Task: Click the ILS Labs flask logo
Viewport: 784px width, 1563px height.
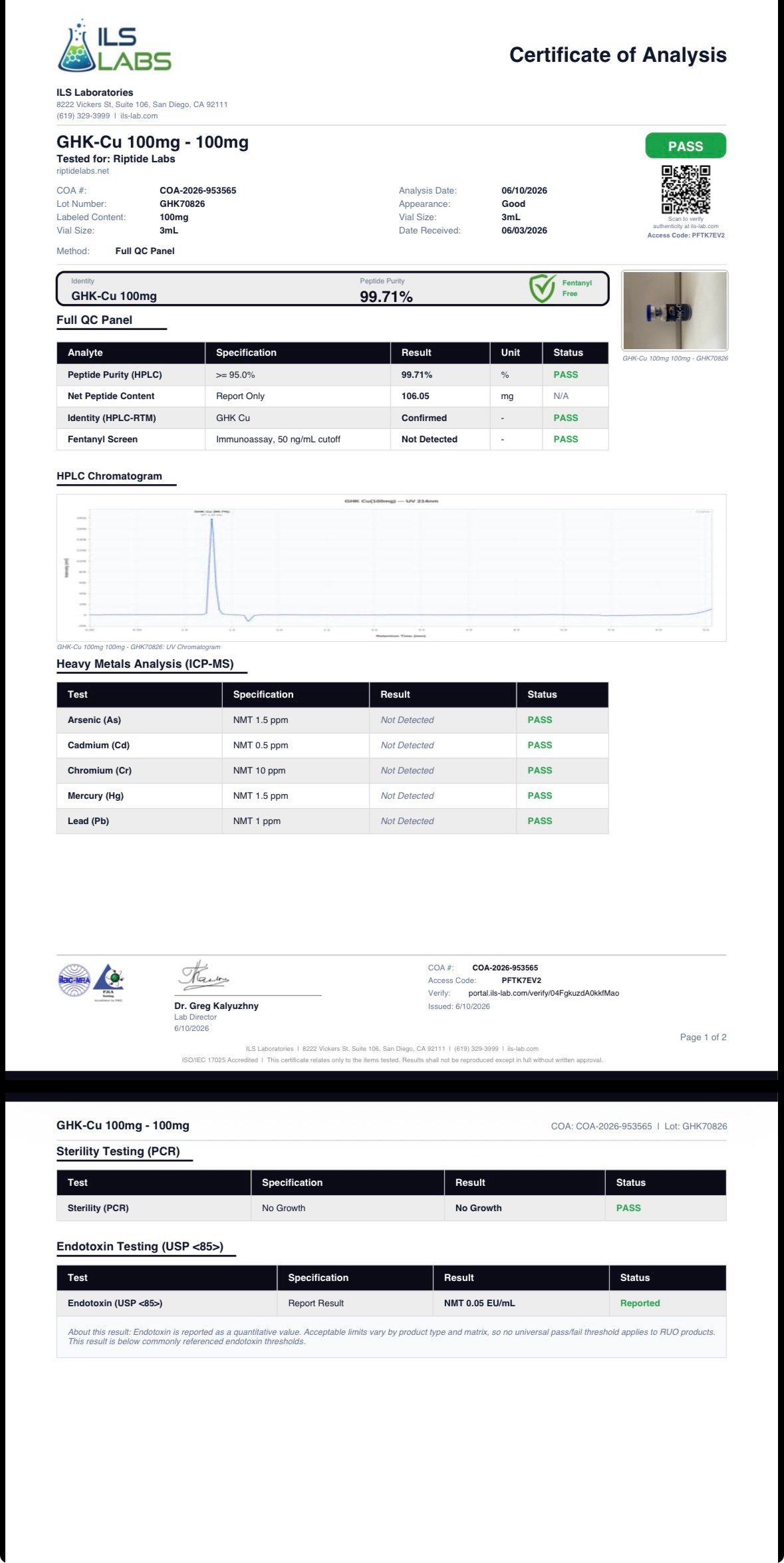Action: tap(114, 47)
